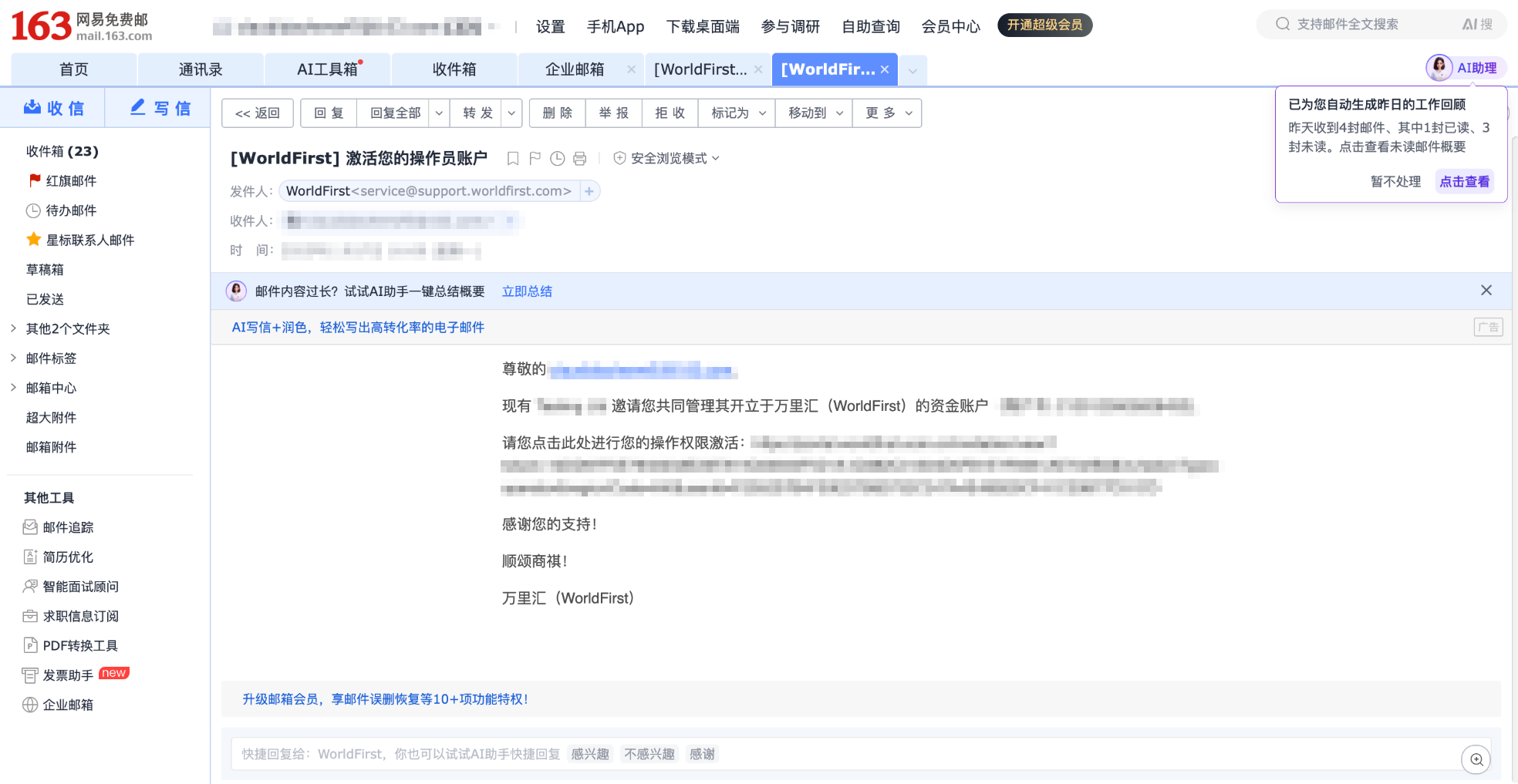Click the 不感兴趣 quick reply chip
This screenshot has height=784, width=1518.
(649, 754)
